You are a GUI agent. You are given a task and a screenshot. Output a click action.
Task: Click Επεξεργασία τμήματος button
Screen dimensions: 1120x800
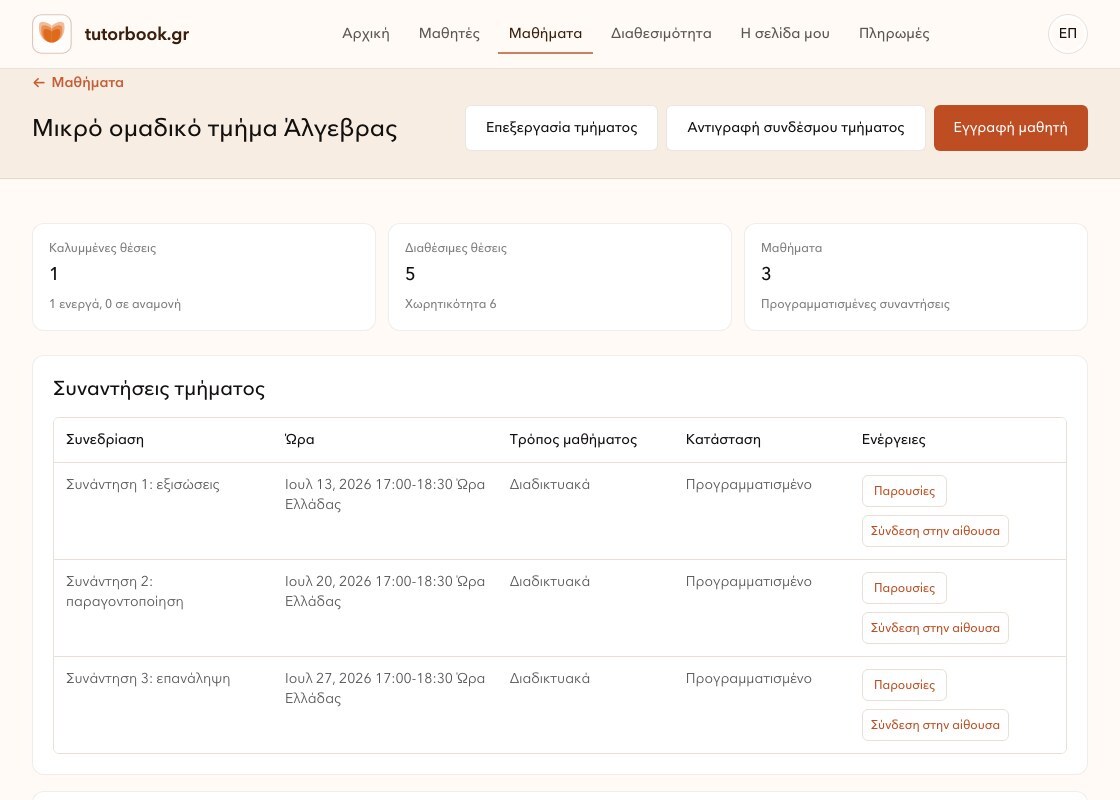click(561, 128)
